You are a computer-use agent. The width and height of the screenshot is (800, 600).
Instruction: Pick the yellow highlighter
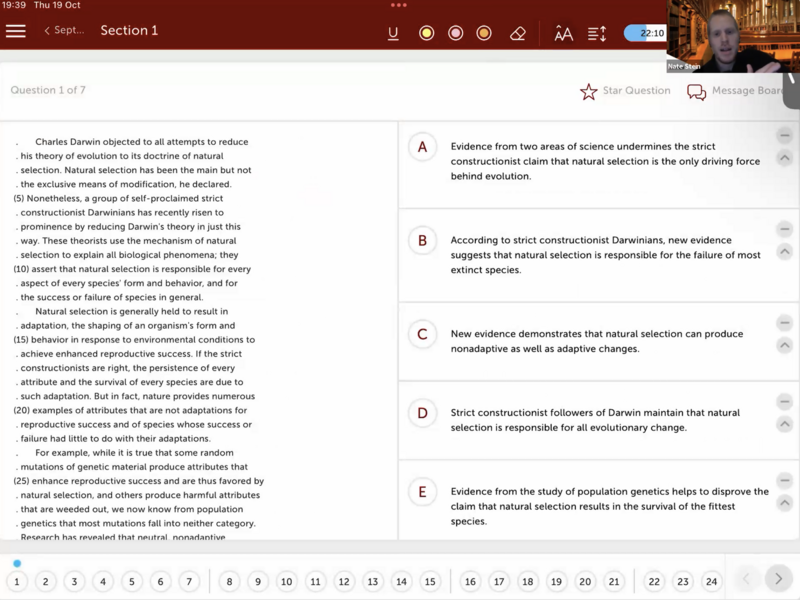click(x=426, y=33)
